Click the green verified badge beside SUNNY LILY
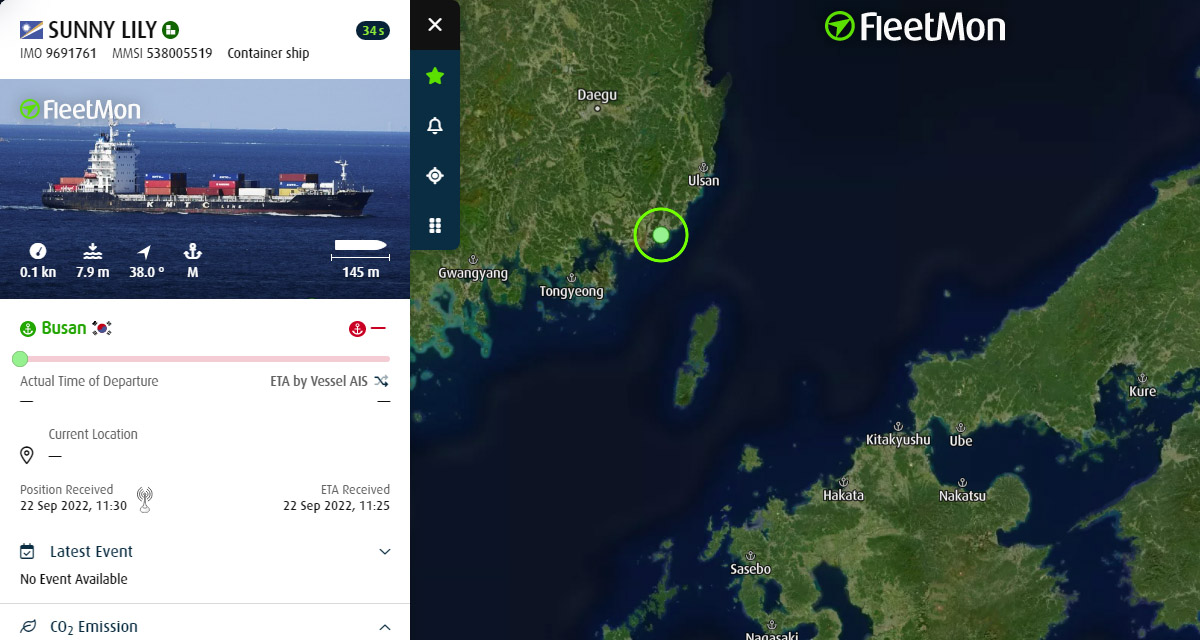 point(171,30)
